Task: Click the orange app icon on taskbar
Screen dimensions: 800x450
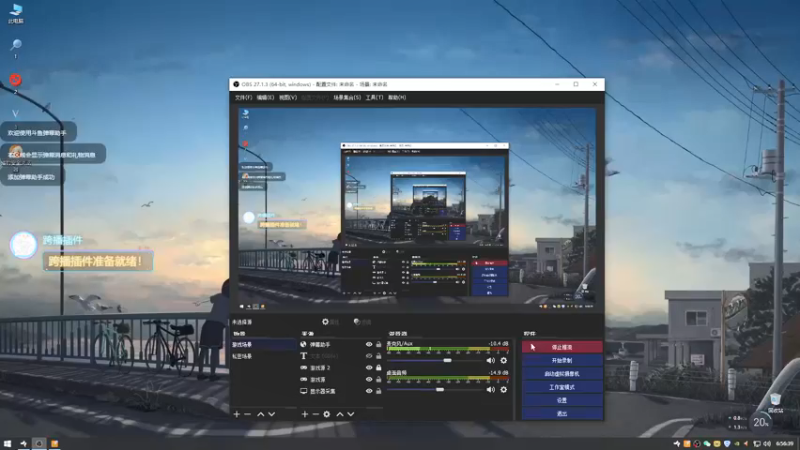Action: [x=55, y=444]
